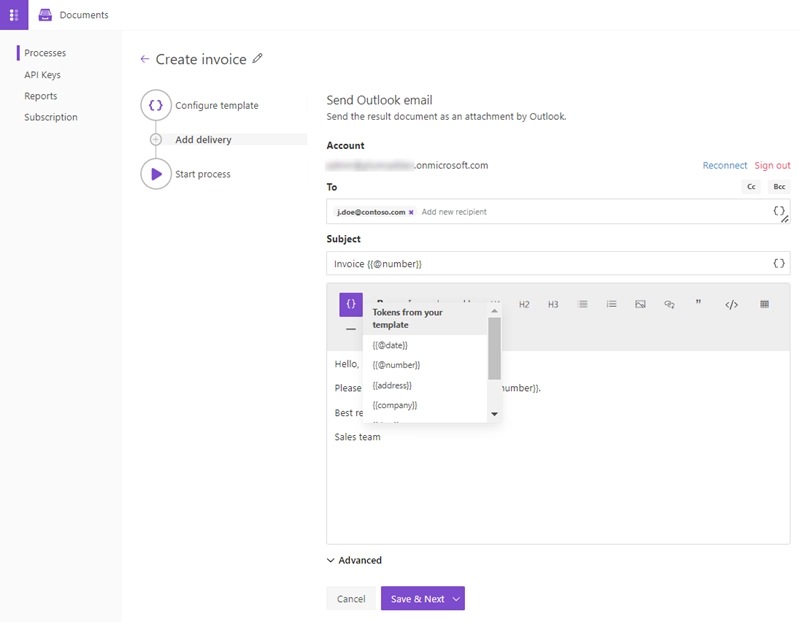Click the back arrow beside Create invoice

(145, 59)
